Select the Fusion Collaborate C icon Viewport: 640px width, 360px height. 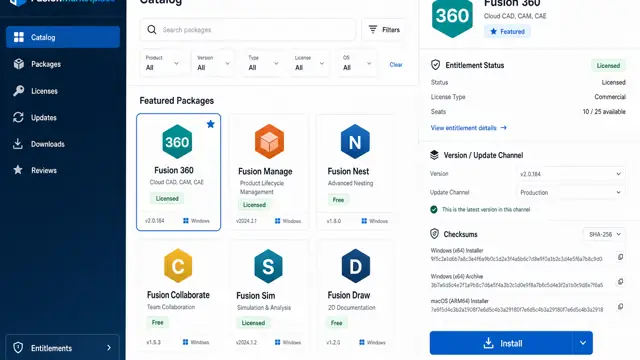click(178, 266)
